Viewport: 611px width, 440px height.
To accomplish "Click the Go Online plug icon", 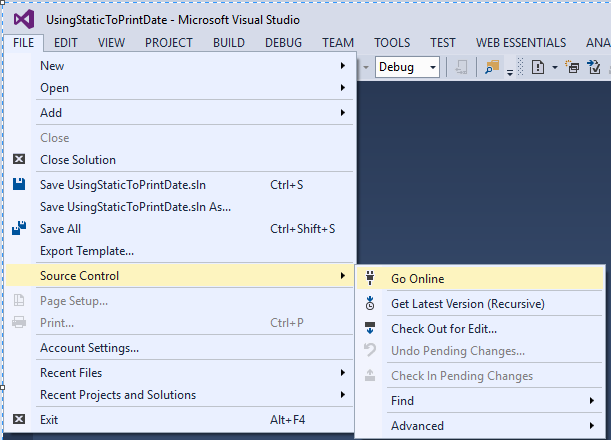I will 369,278.
